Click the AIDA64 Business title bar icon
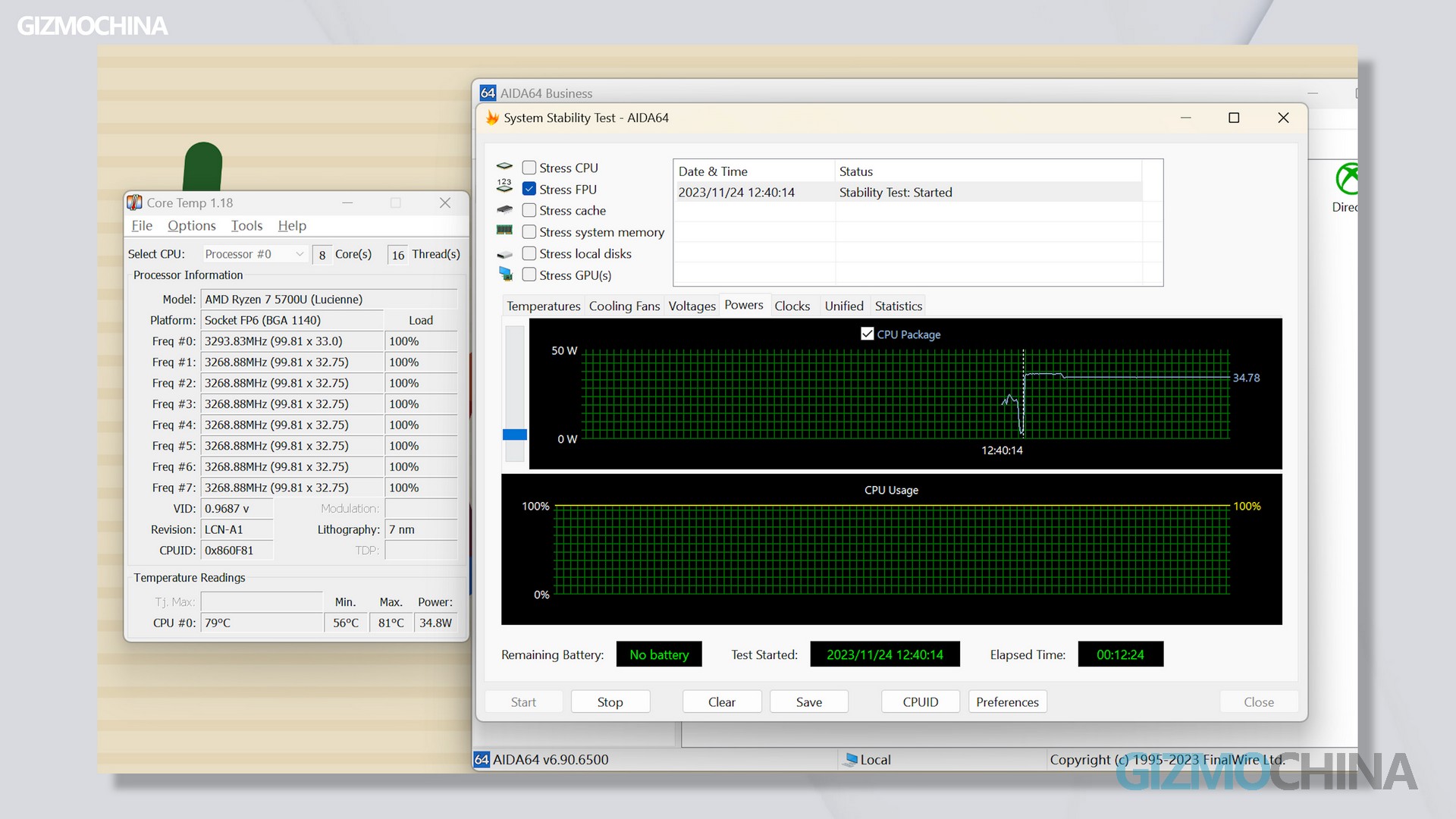 pos(488,93)
